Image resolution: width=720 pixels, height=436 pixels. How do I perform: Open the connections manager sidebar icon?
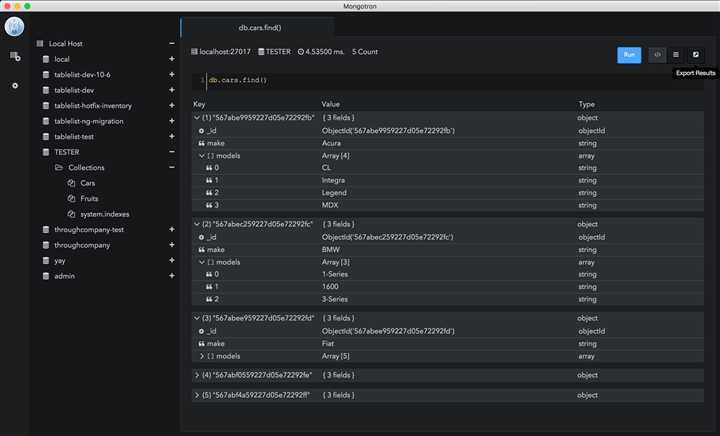coord(15,56)
